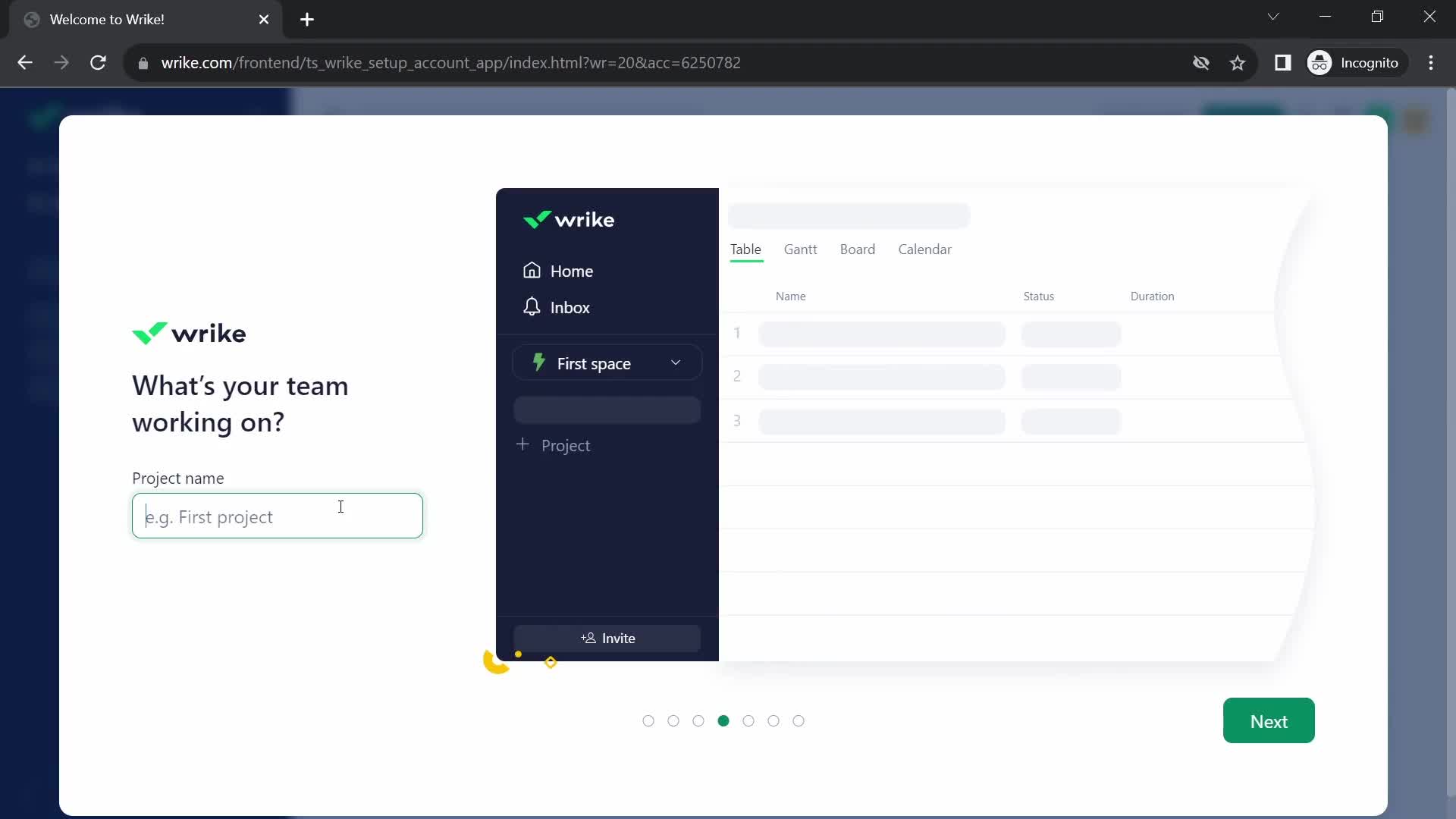Select the Gantt view tab
1456x819 pixels.
(x=801, y=249)
